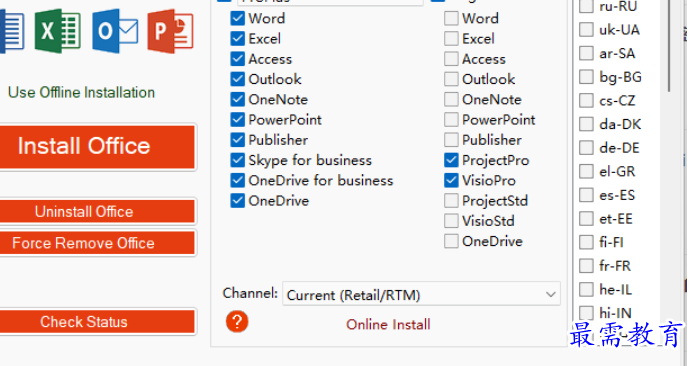Check the ru-RU language checkbox
691x366 pixels.
[x=586, y=6]
